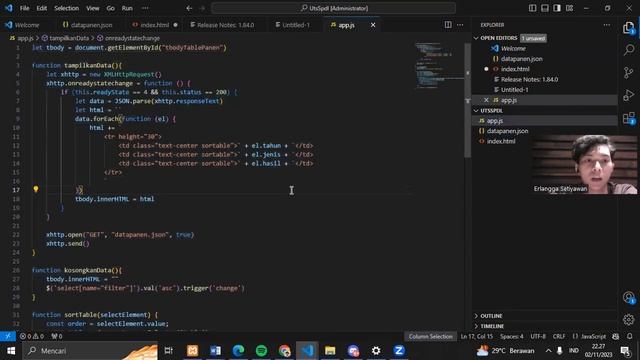Click the Column Selection status item

[430, 336]
